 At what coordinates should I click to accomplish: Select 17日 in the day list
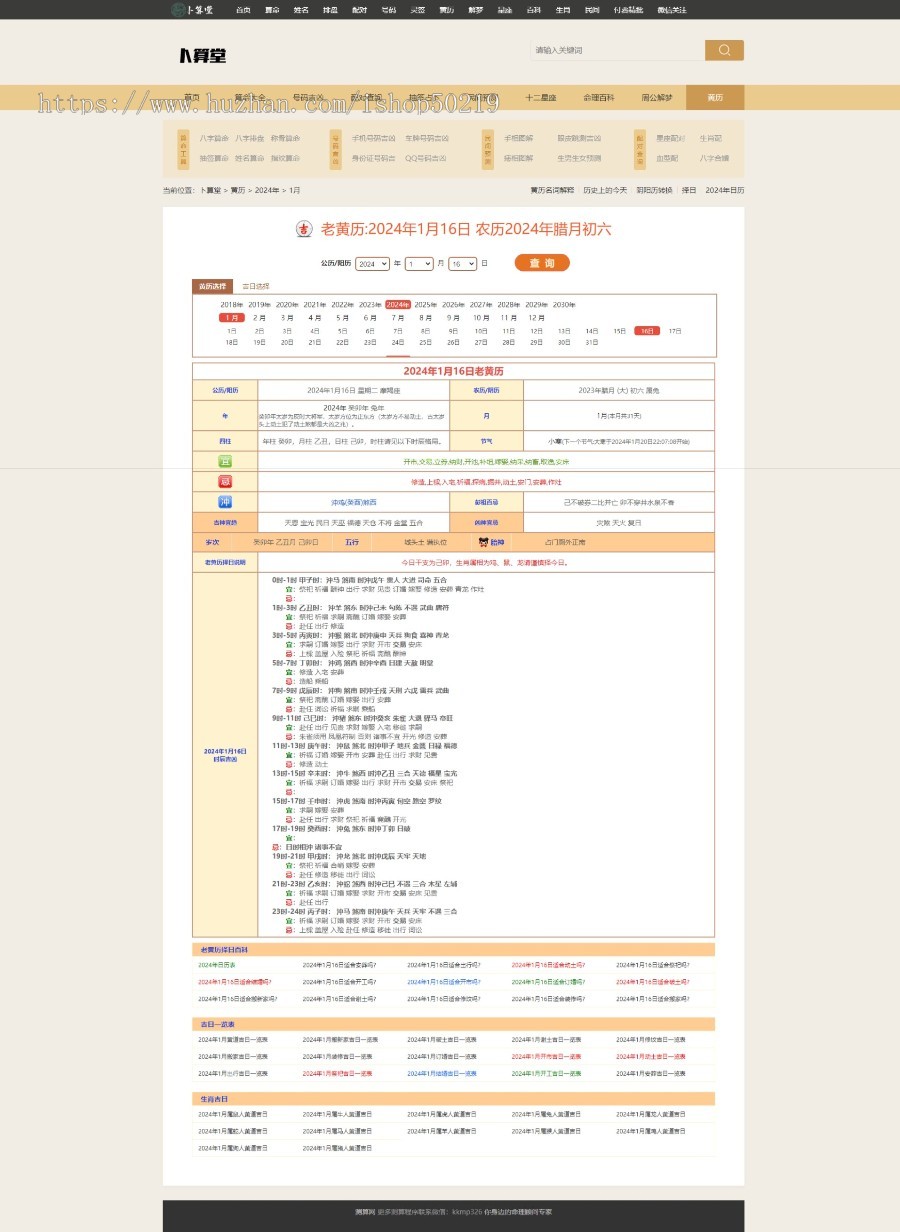(x=675, y=330)
